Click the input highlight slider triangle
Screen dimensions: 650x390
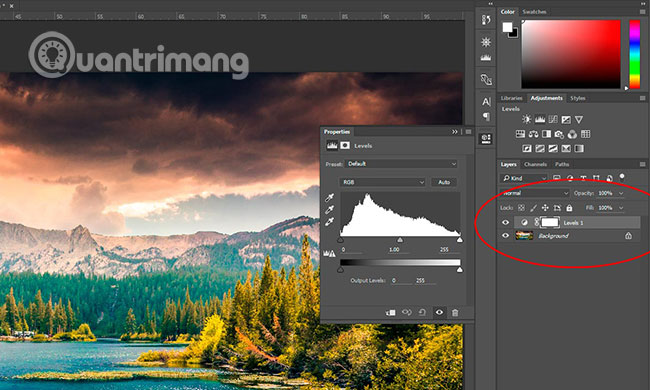[460, 240]
